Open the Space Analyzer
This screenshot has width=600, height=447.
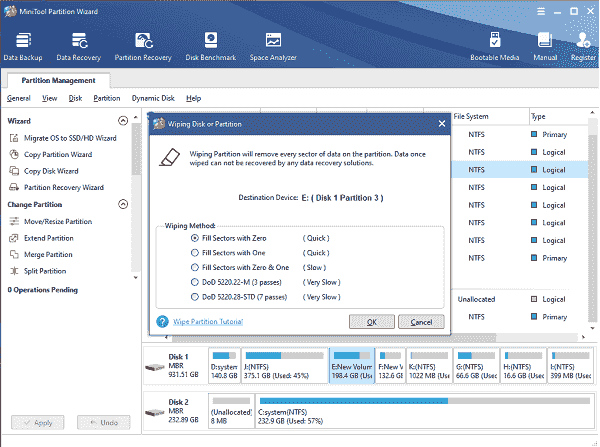coord(273,46)
